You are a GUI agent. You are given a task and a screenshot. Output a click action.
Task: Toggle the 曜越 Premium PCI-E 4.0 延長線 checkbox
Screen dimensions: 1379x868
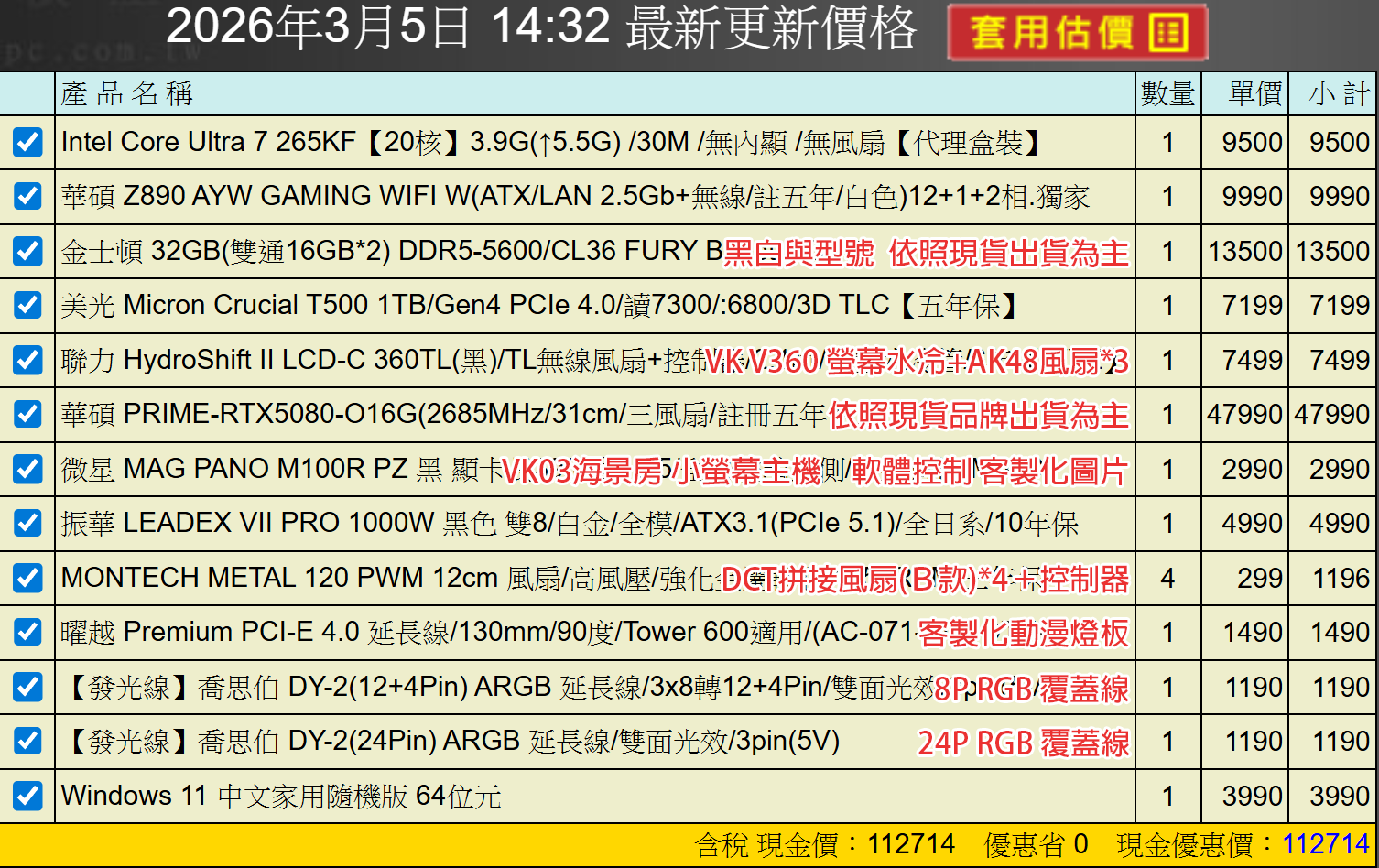pyautogui.click(x=27, y=632)
